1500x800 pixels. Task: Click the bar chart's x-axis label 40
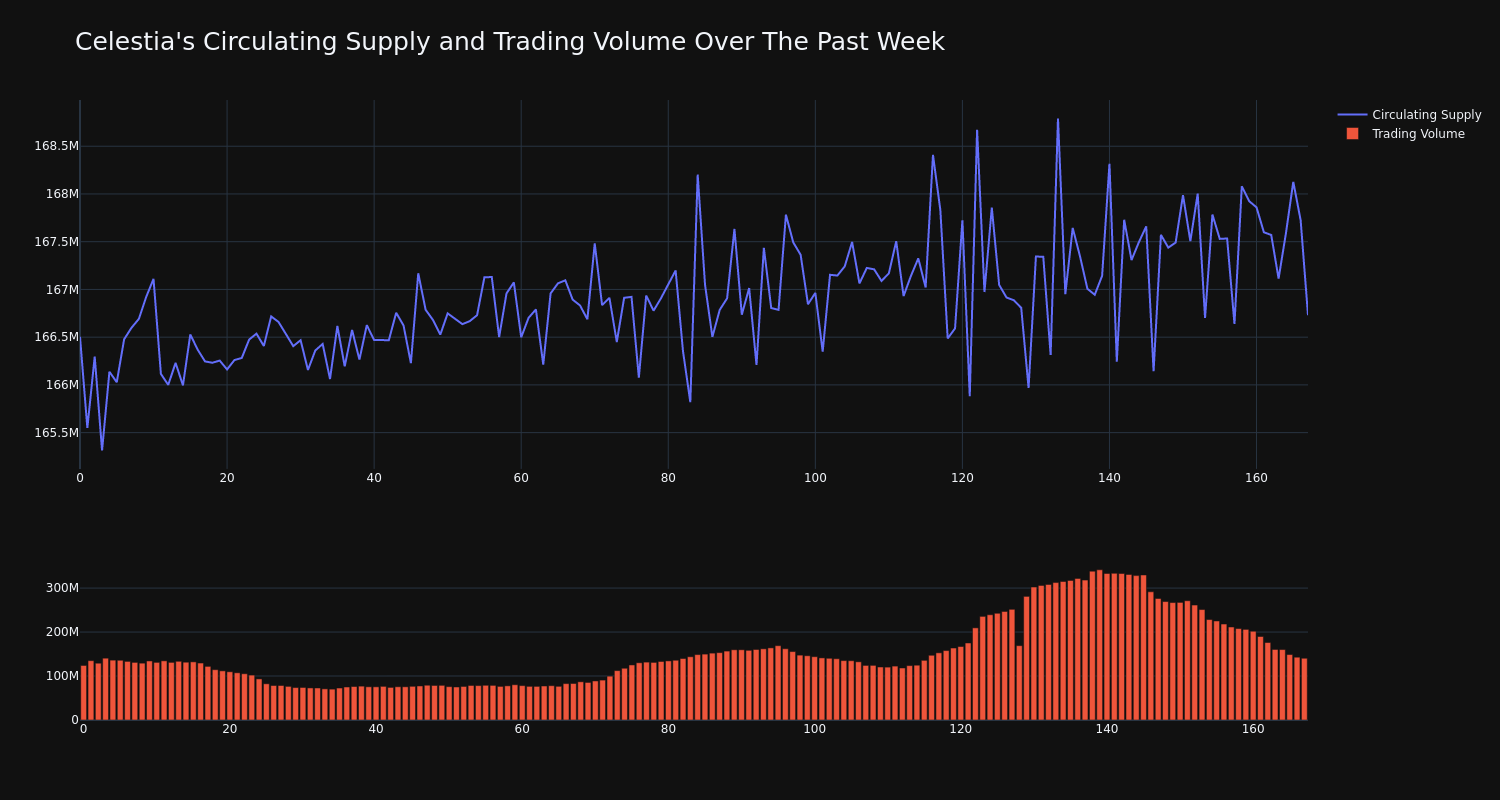[x=376, y=729]
